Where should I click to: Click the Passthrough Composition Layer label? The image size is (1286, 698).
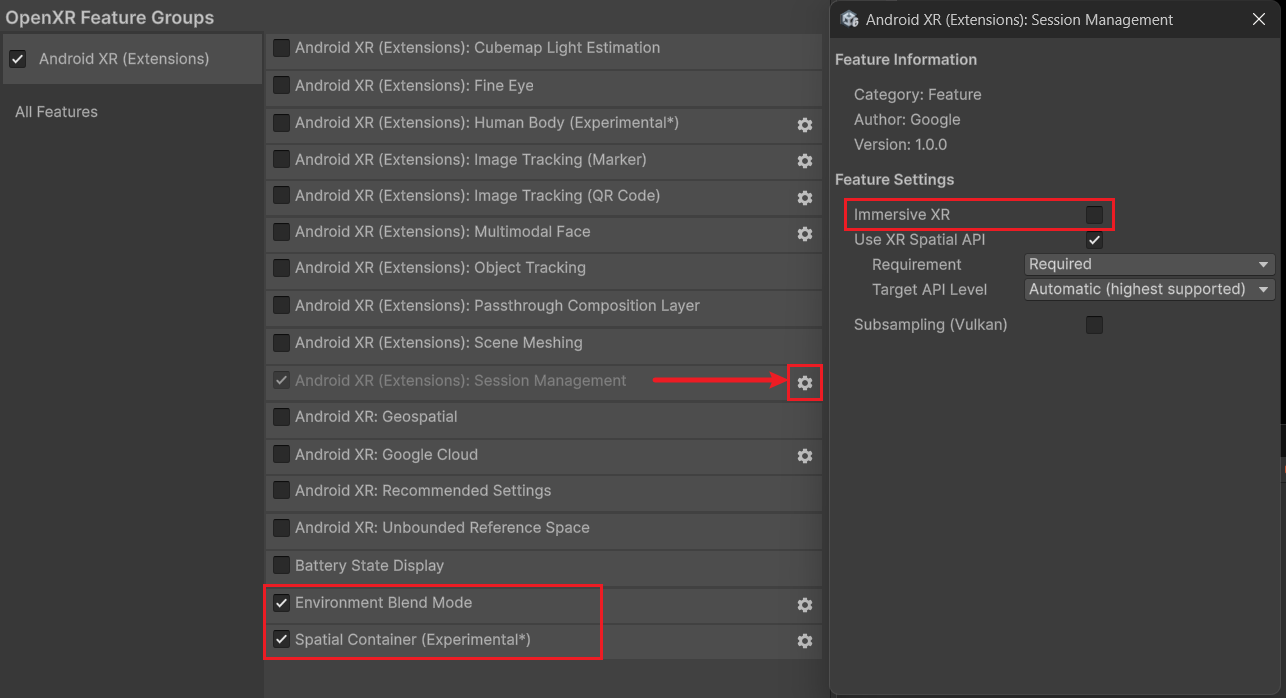click(x=497, y=305)
